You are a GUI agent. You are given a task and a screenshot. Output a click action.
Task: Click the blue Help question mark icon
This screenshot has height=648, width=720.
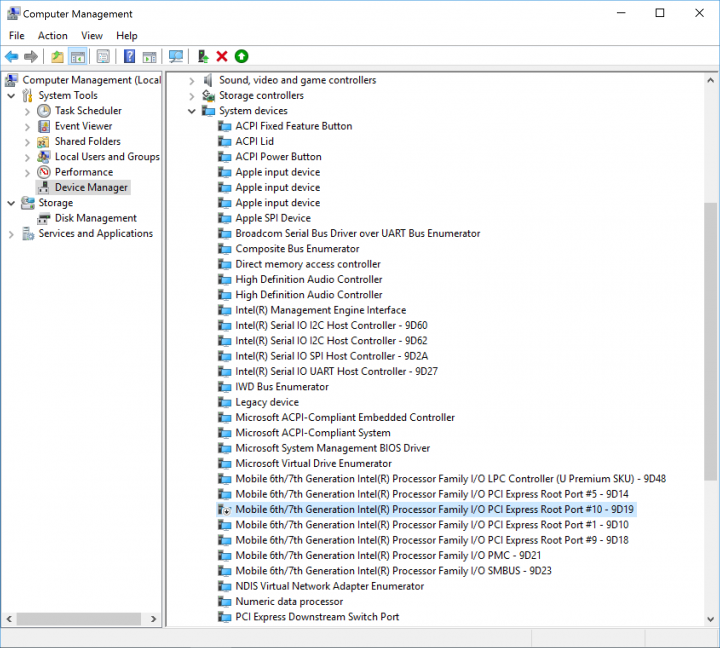pyautogui.click(x=129, y=56)
